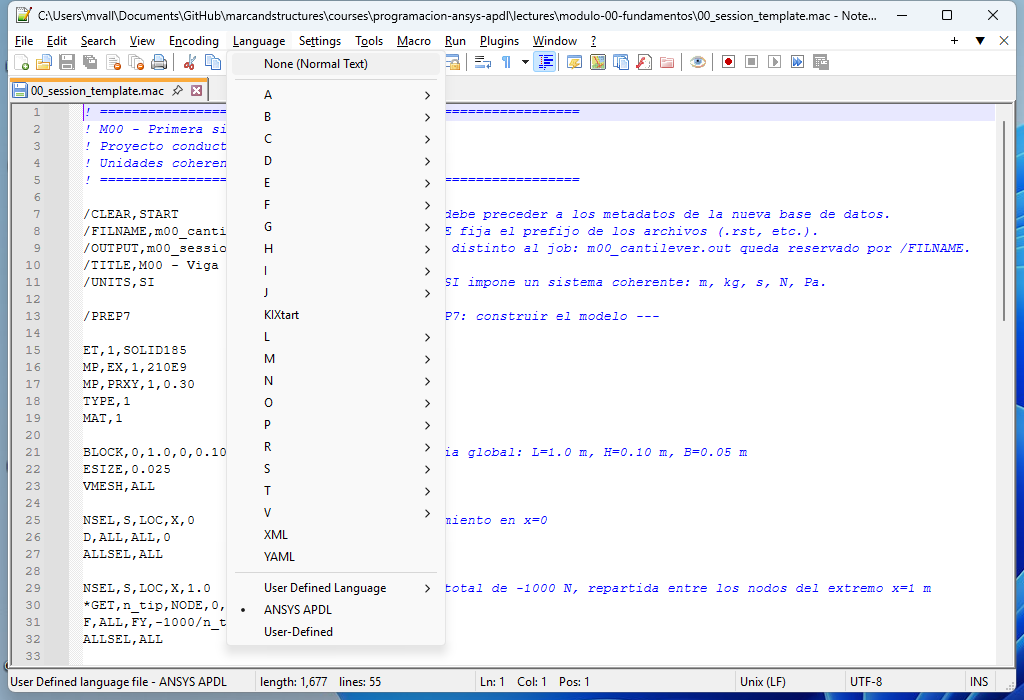The width and height of the screenshot is (1024, 700).
Task: Expand the P languages submenu
Action: coord(336,425)
